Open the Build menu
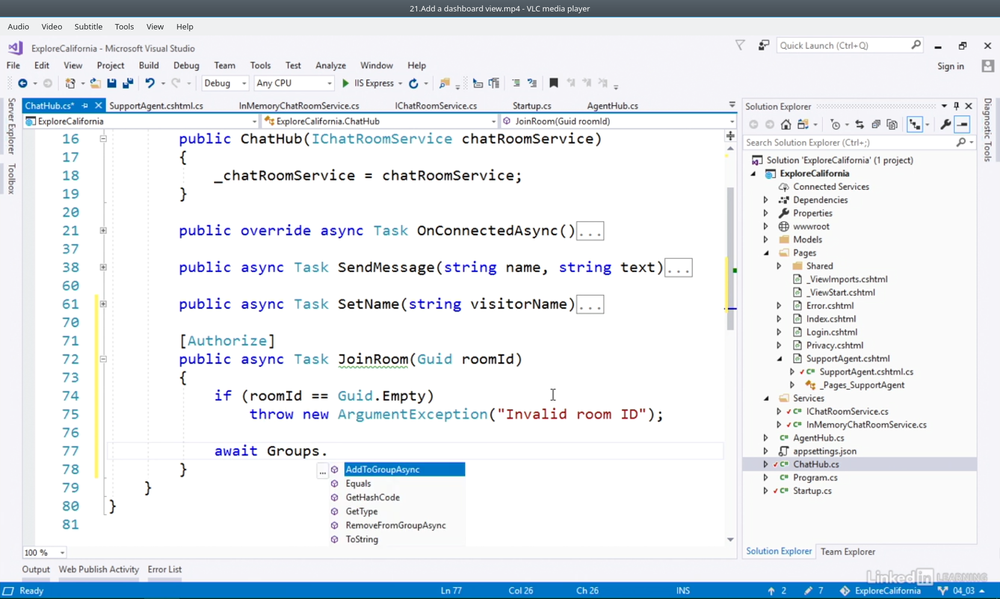 [149, 65]
